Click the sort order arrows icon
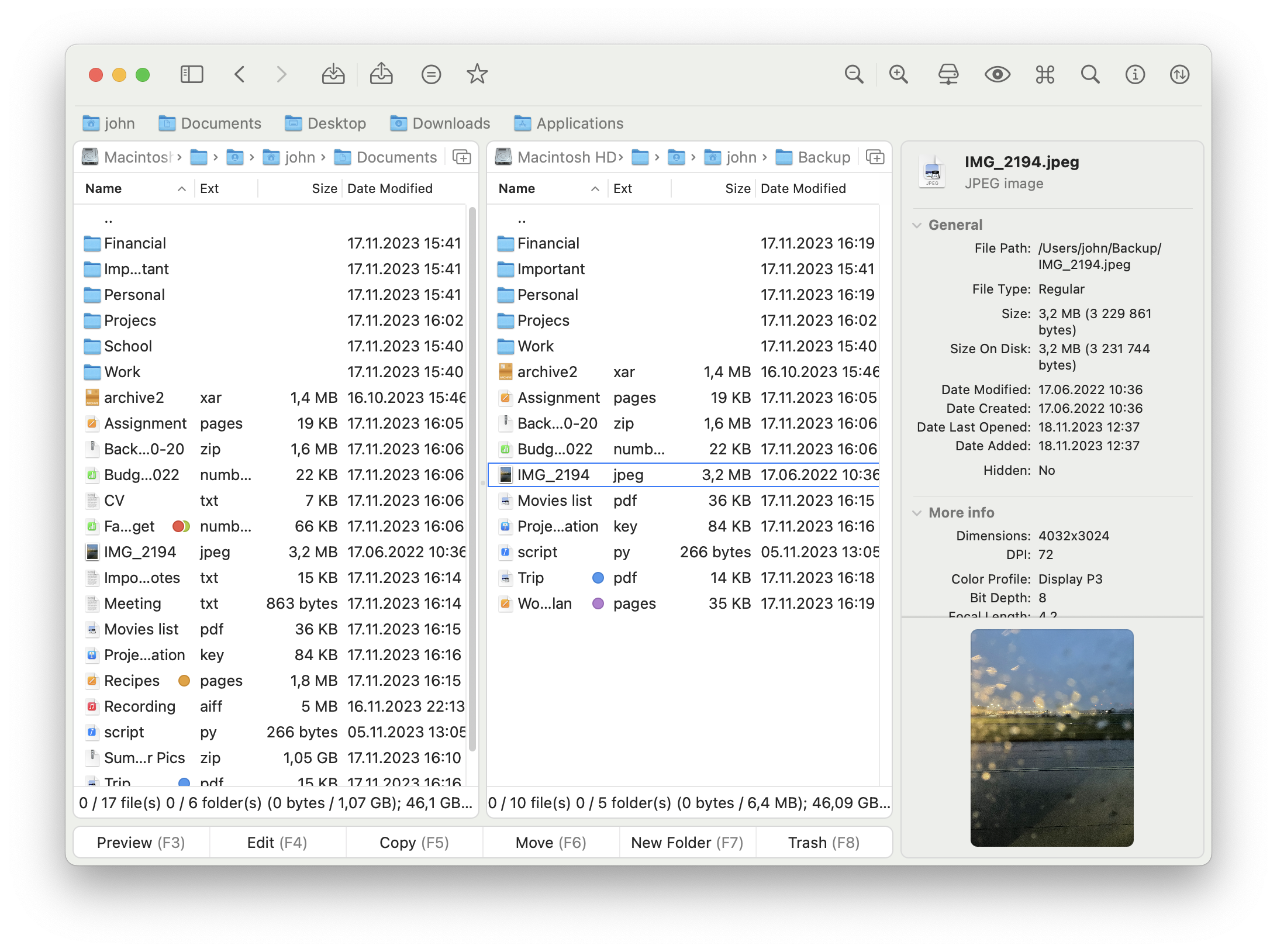This screenshot has height=952, width=1277. pos(1179,74)
